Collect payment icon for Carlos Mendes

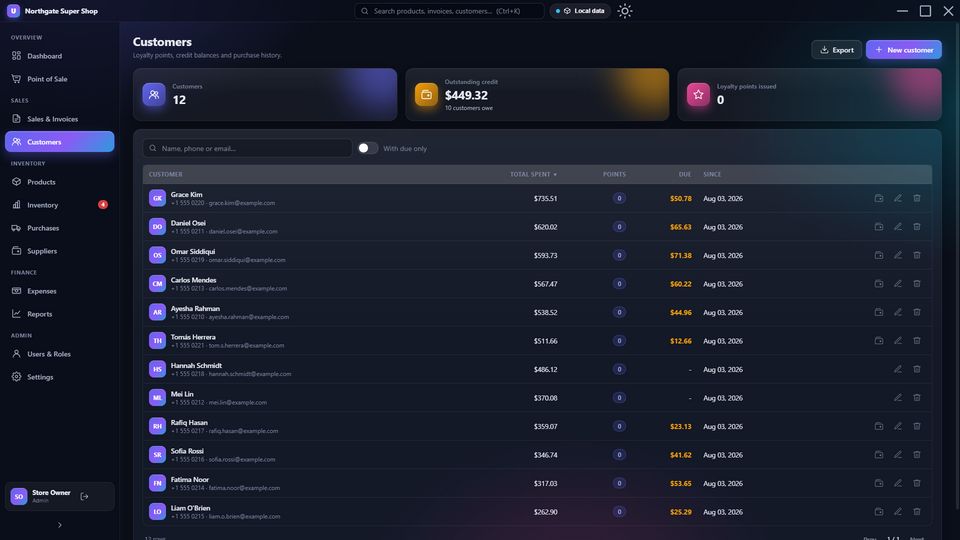click(x=879, y=283)
